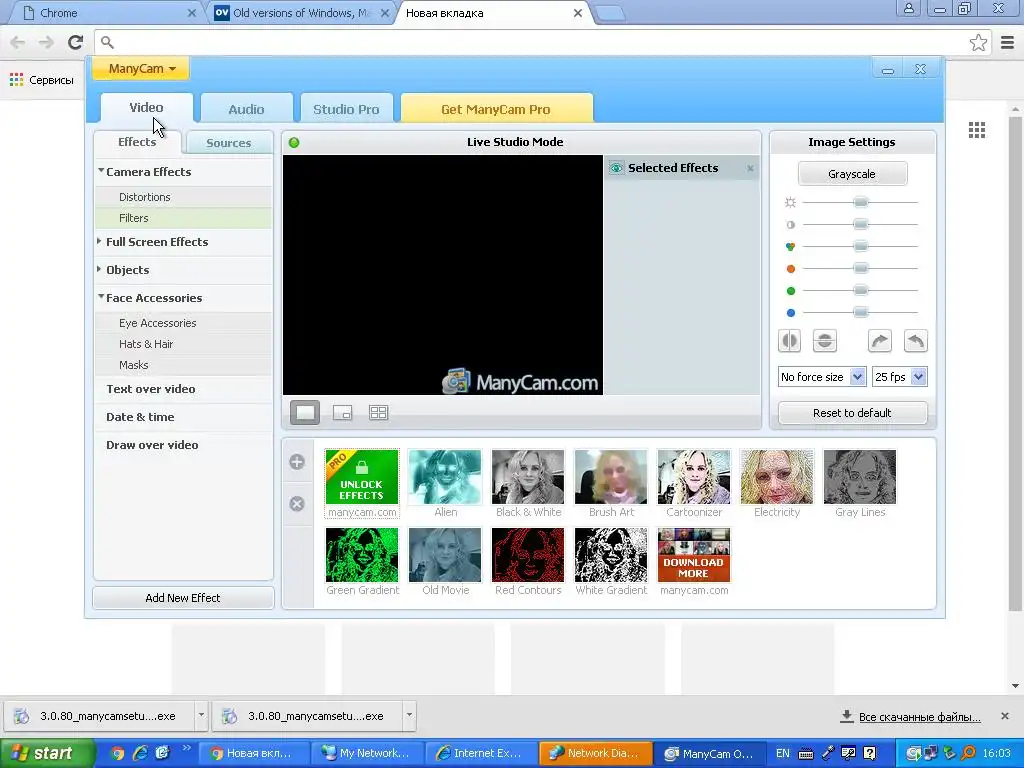
Task: Open Chrome hamburger menu icon
Action: [1008, 42]
